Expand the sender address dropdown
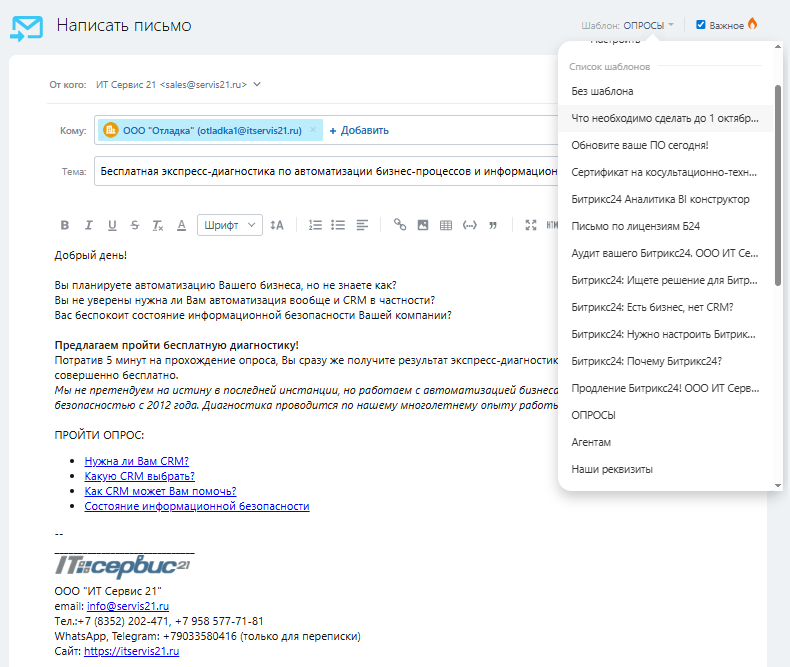The height and width of the screenshot is (667, 790). pyautogui.click(x=257, y=85)
